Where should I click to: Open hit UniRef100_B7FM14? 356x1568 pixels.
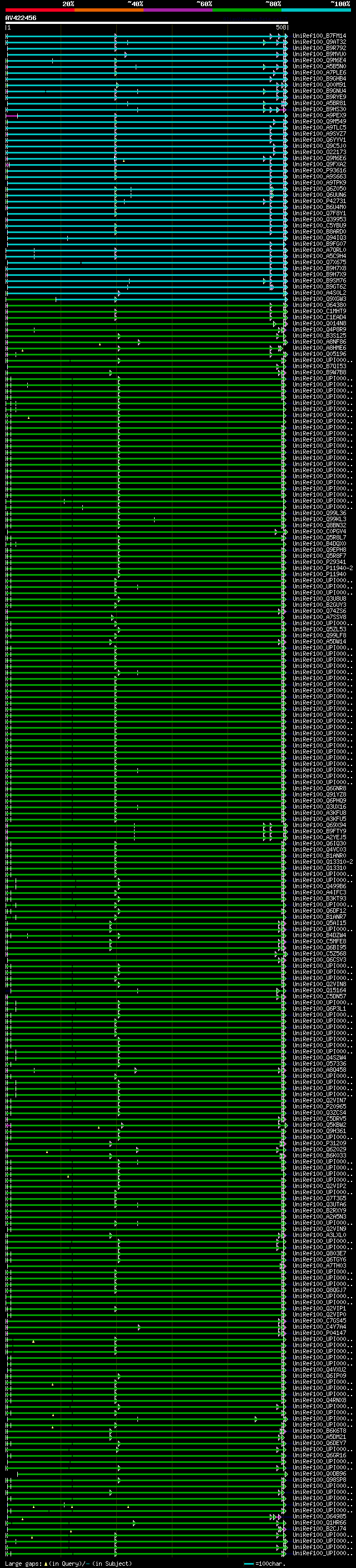point(319,36)
